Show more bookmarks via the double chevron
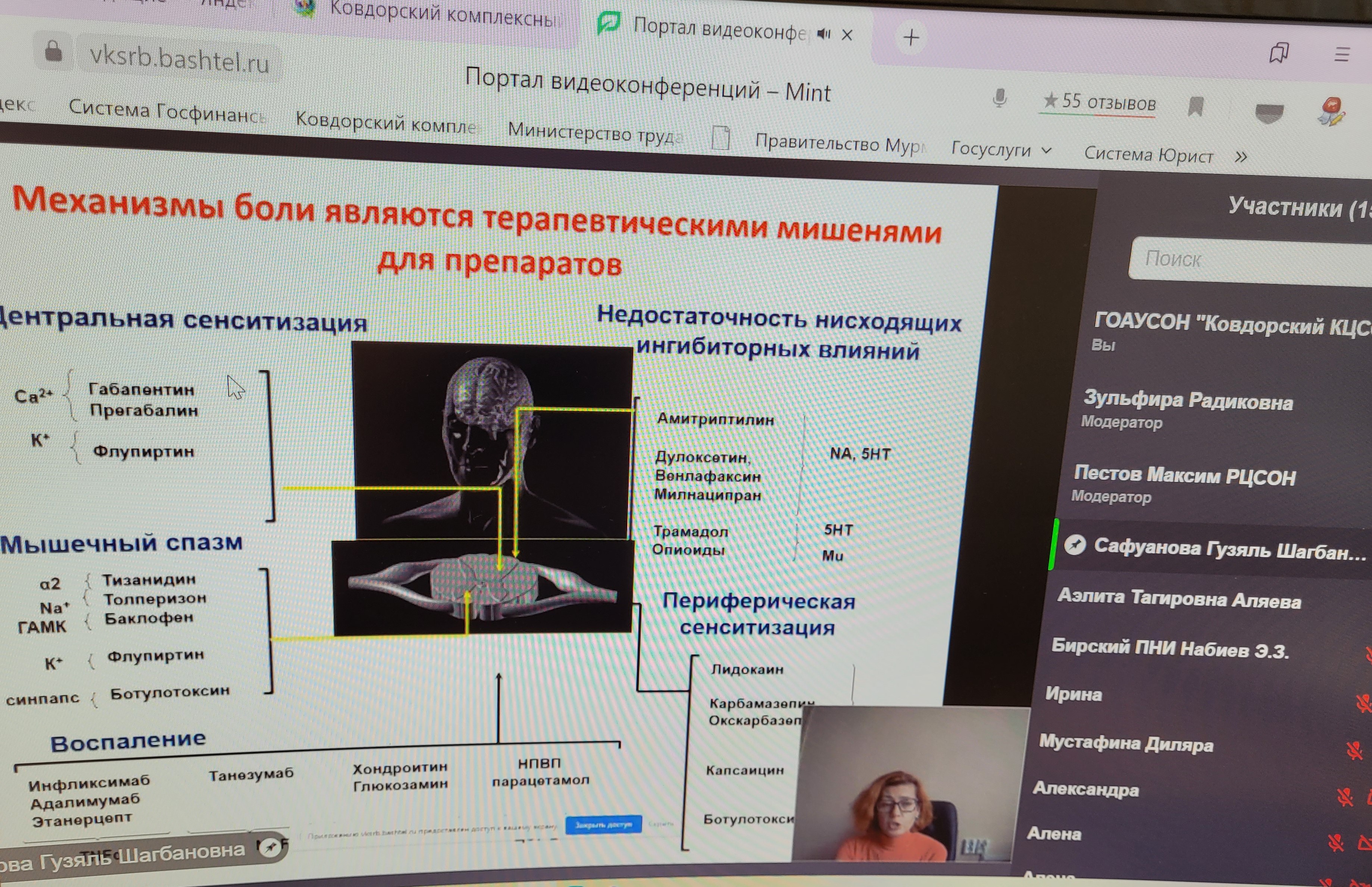1372x887 pixels. coord(1241,157)
